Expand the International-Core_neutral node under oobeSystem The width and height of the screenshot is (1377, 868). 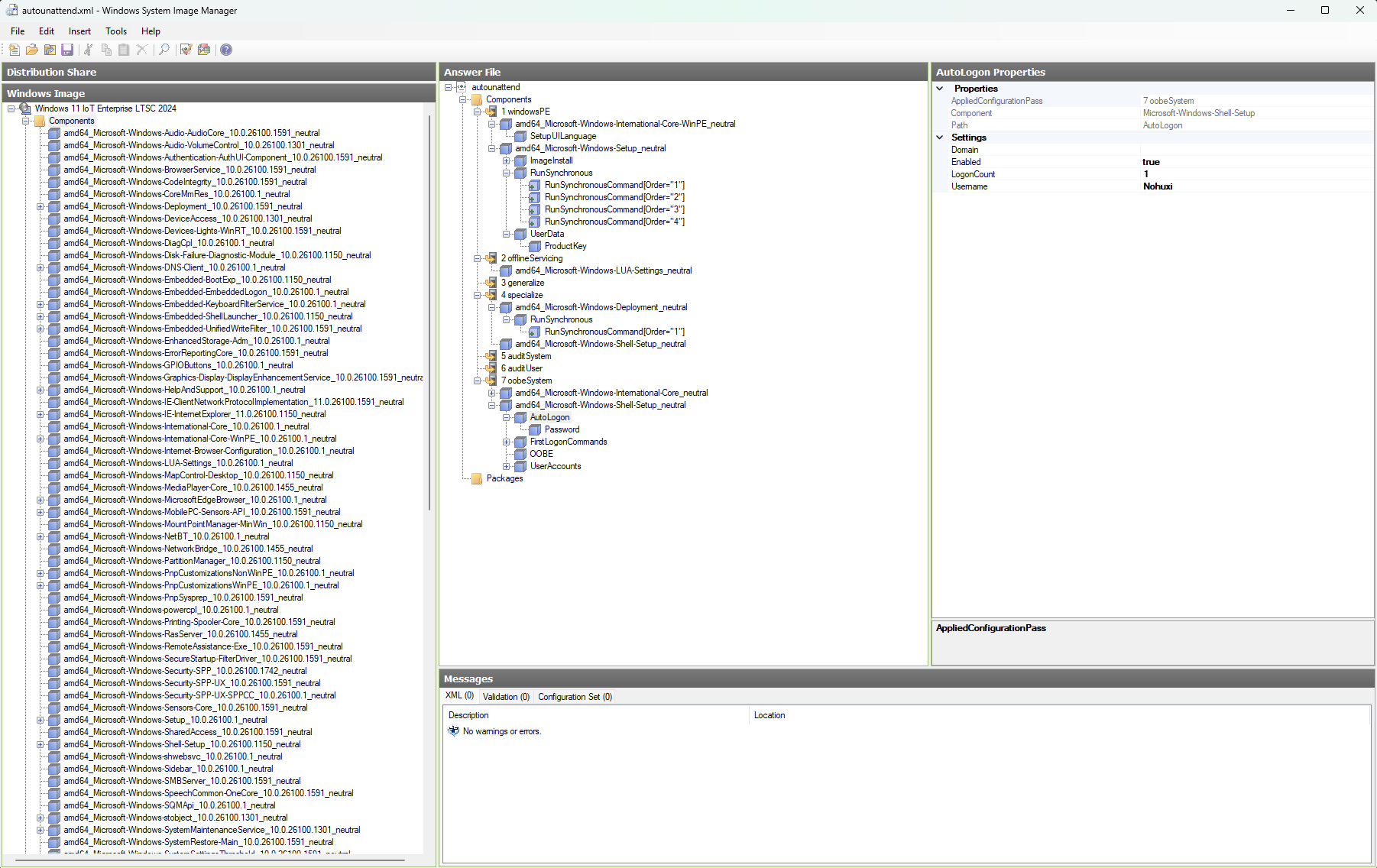491,393
